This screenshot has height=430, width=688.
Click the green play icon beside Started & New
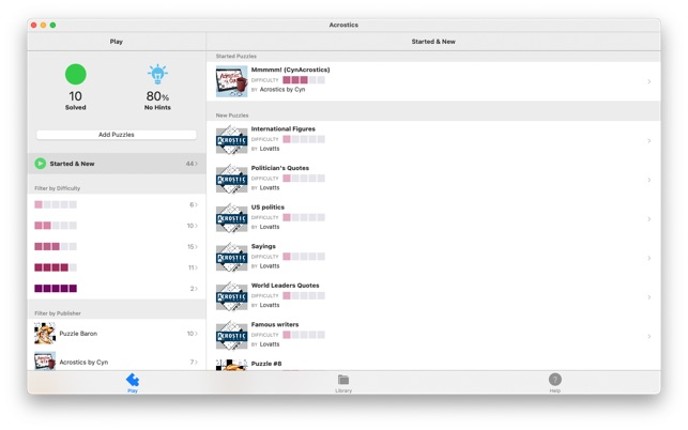click(40, 164)
